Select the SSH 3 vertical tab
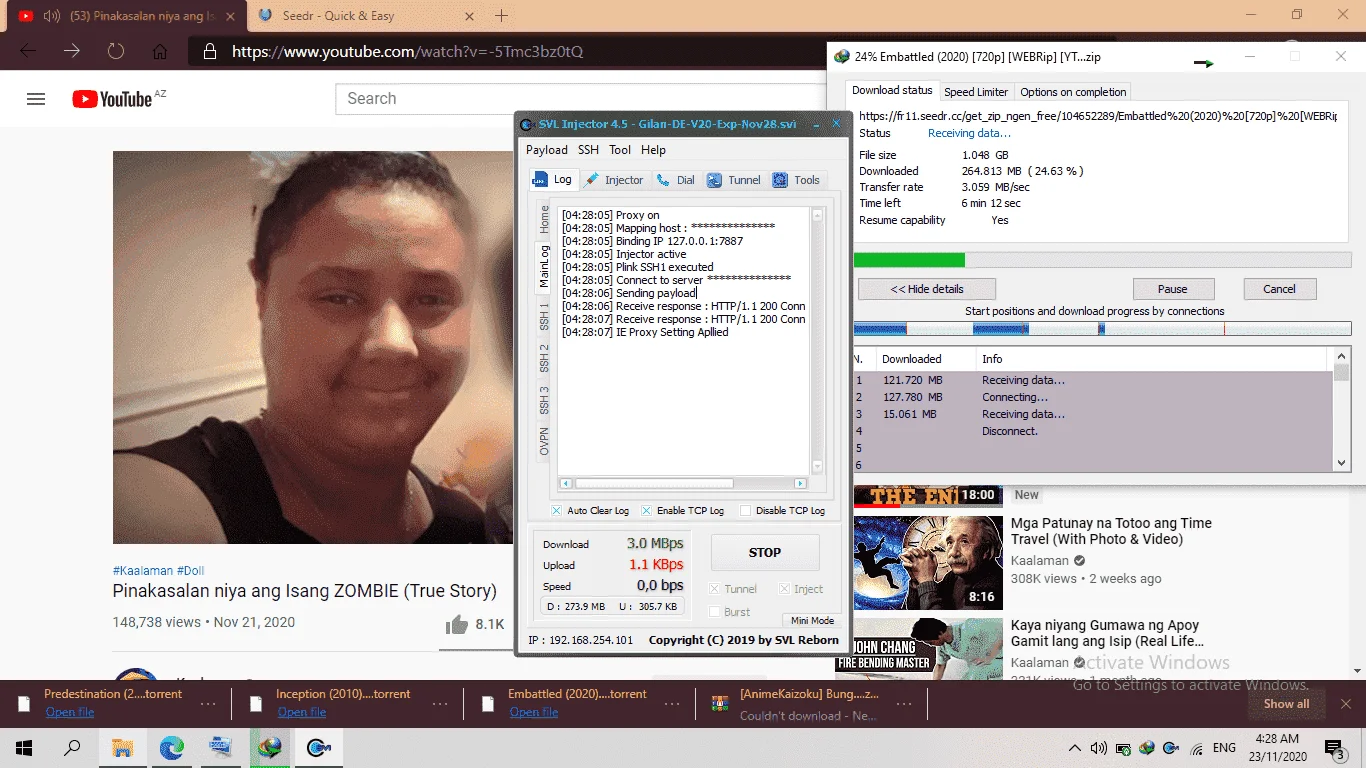This screenshot has width=1366, height=768. click(544, 400)
